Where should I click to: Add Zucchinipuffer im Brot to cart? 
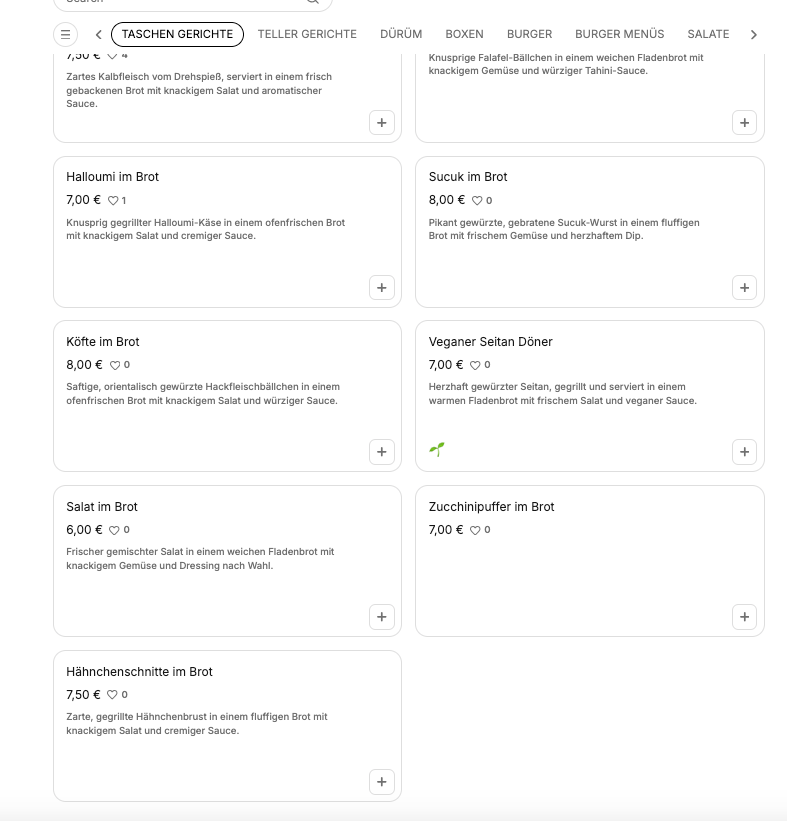tap(744, 617)
